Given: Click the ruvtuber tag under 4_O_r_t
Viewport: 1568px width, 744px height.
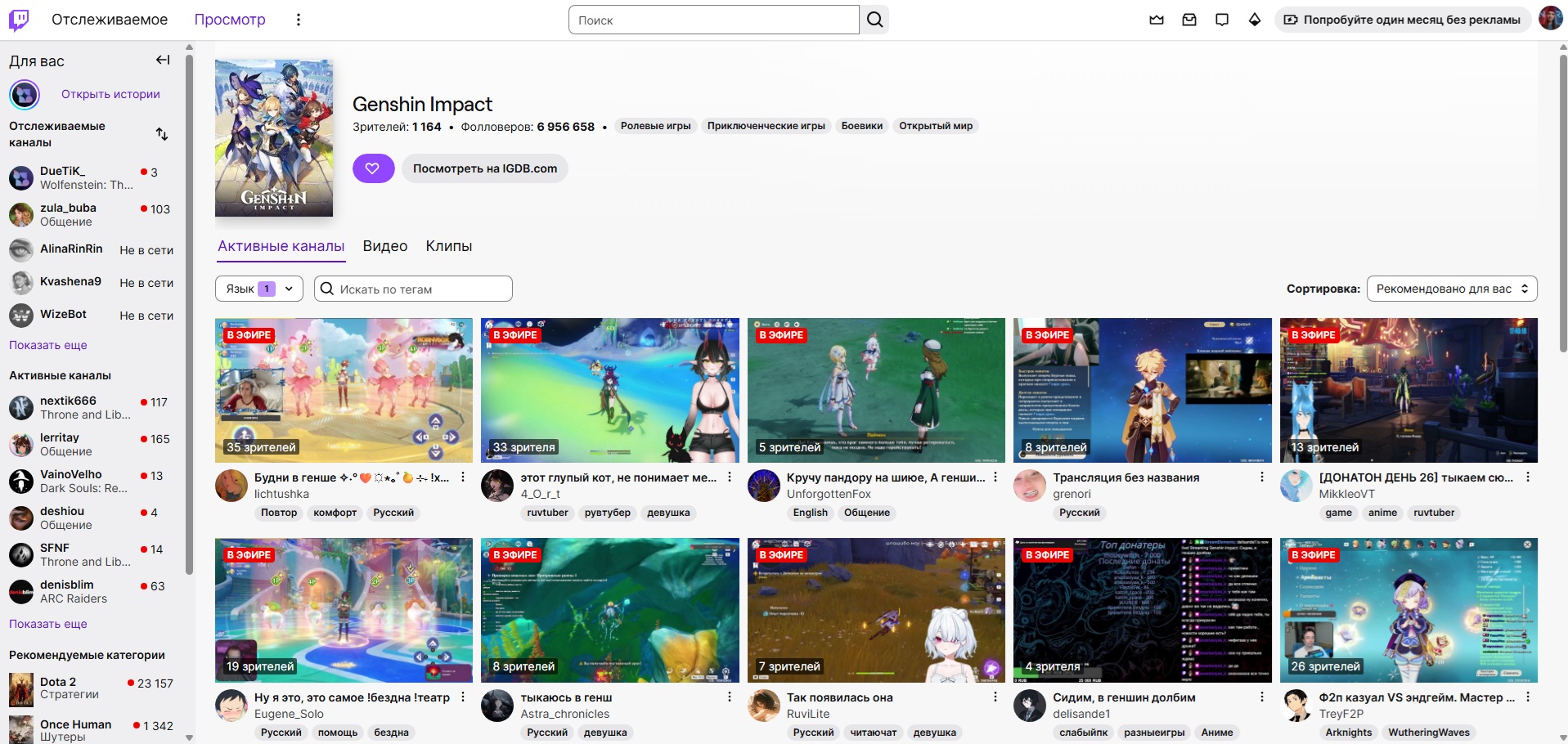Looking at the screenshot, I should 548,513.
